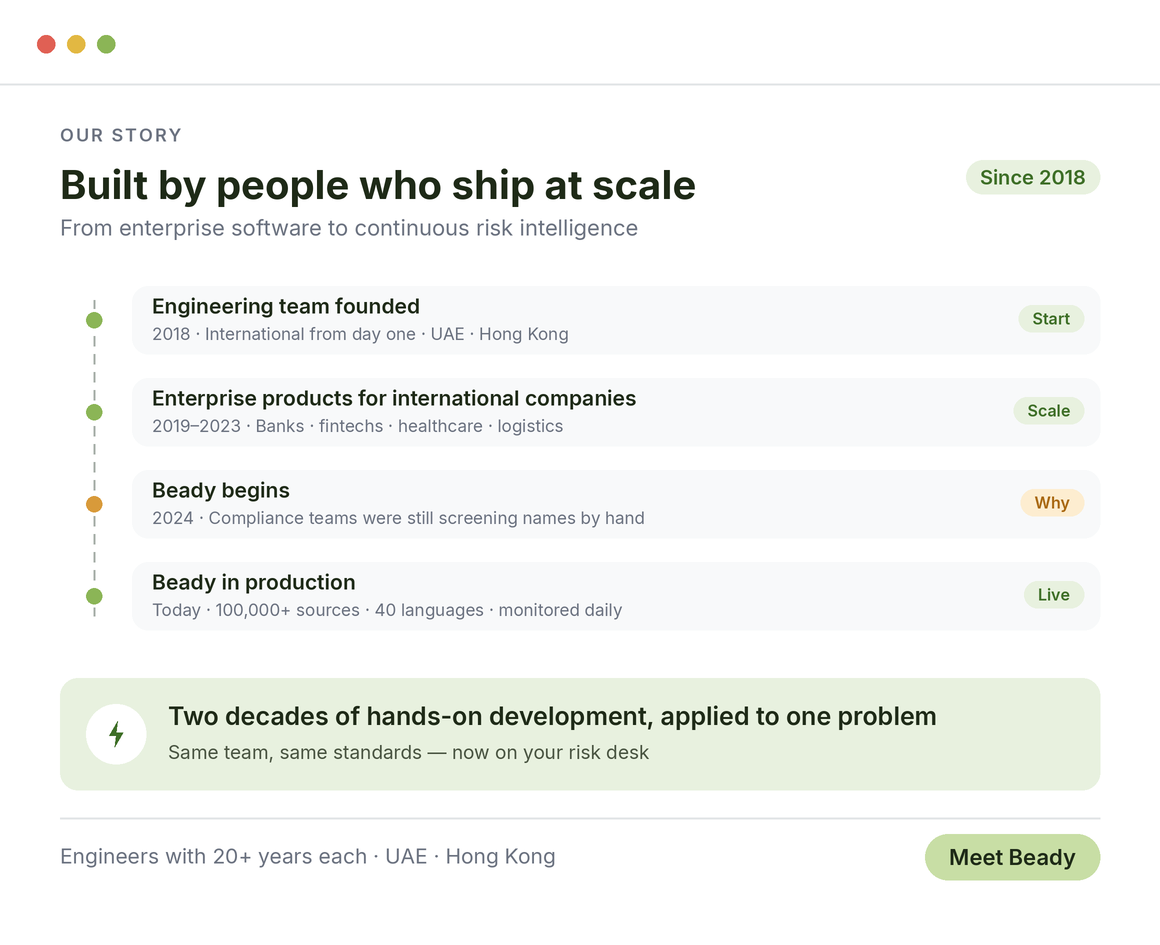Click the red window close dot
Screen dimensions: 1160x945
click(47, 44)
